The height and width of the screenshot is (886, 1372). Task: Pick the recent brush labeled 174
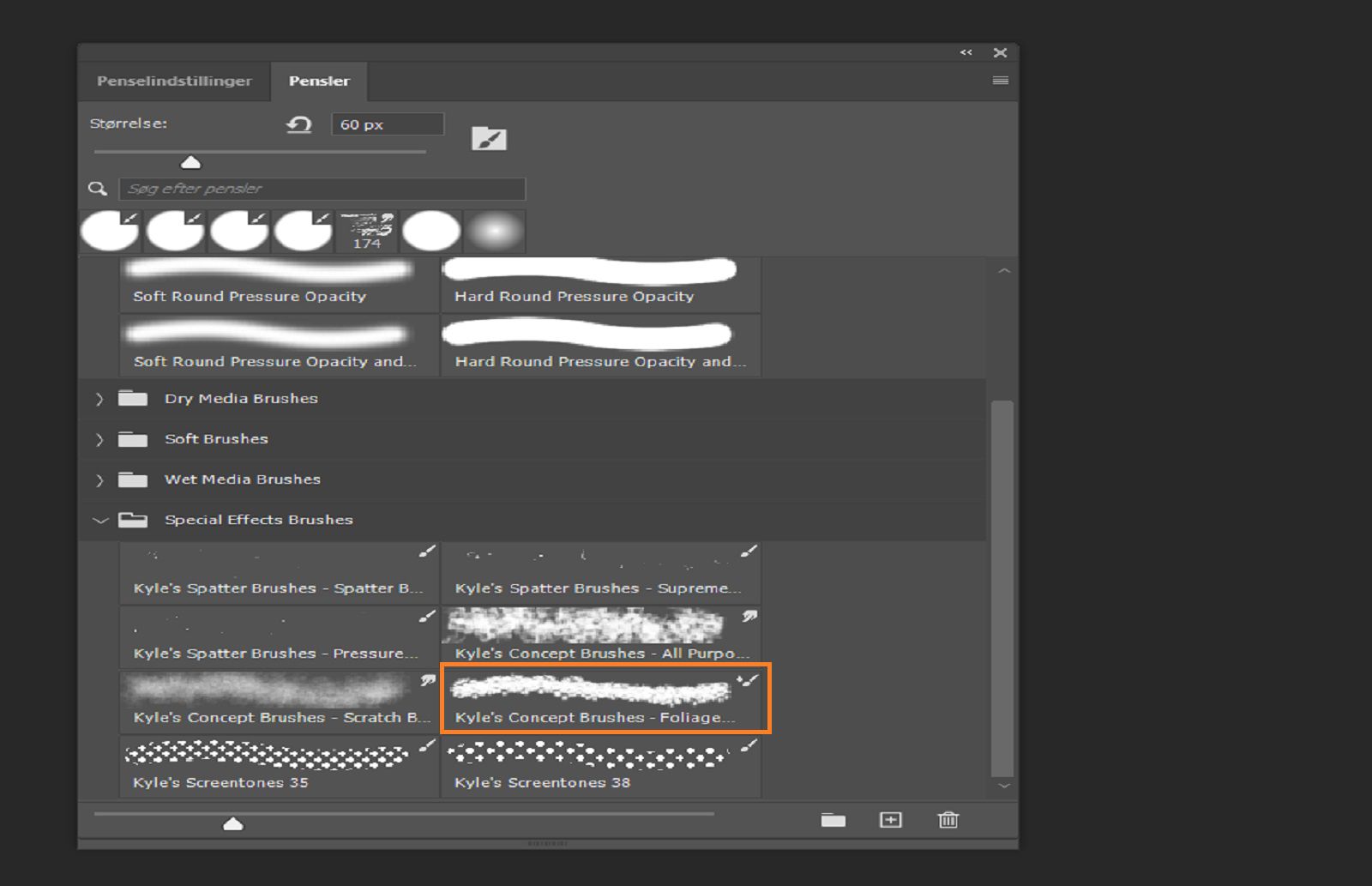(x=367, y=231)
